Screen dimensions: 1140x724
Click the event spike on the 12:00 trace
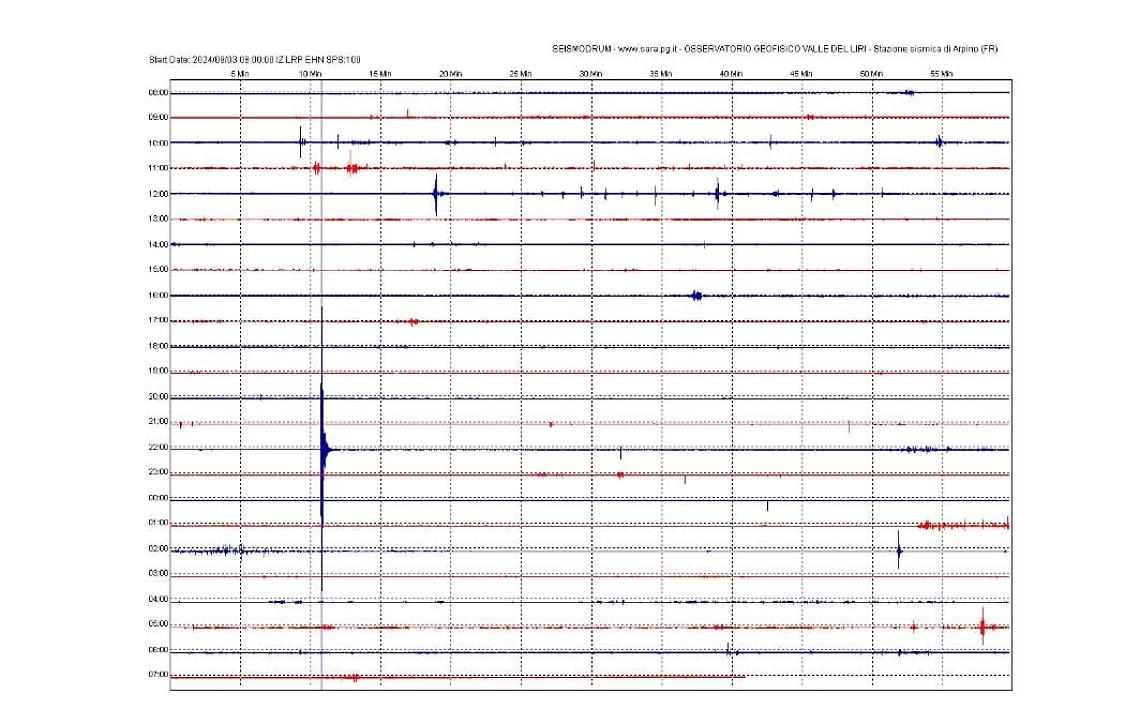[x=436, y=192]
